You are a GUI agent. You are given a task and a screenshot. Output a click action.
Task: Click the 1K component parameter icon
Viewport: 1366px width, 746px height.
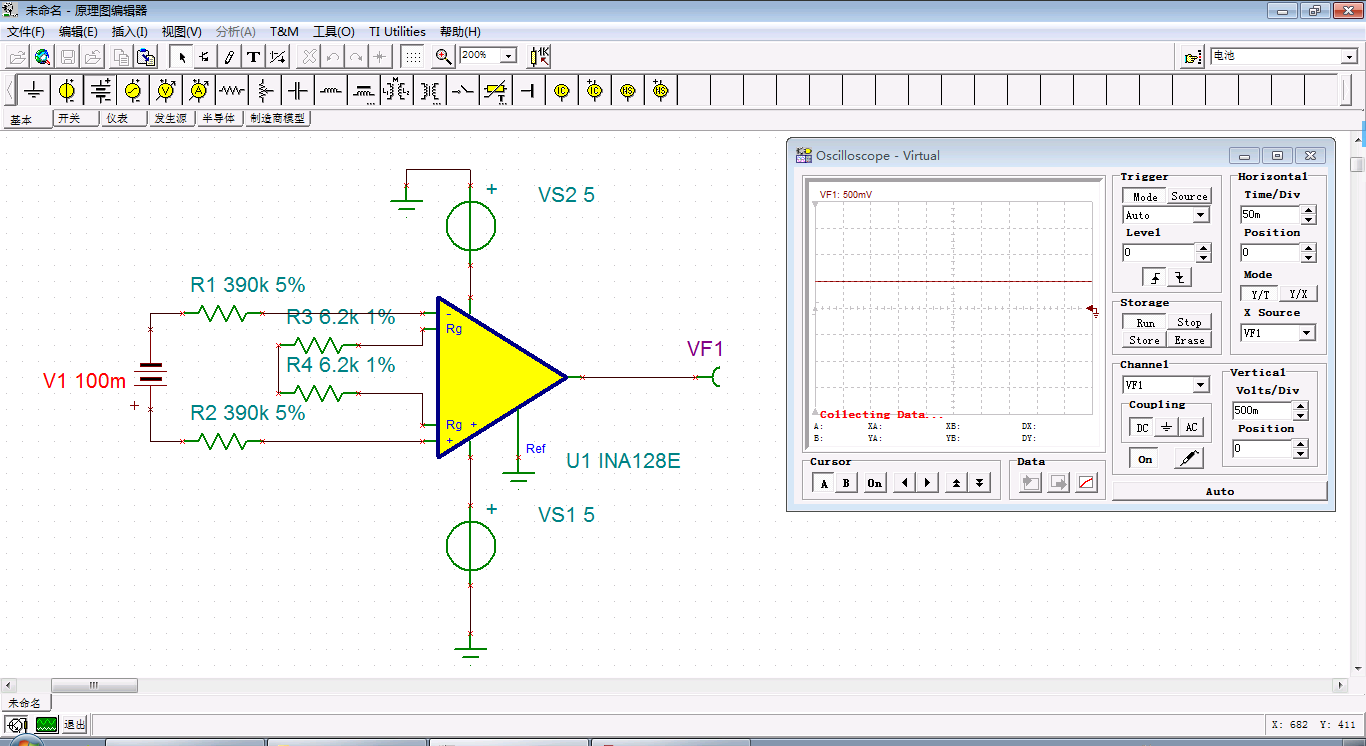[539, 56]
